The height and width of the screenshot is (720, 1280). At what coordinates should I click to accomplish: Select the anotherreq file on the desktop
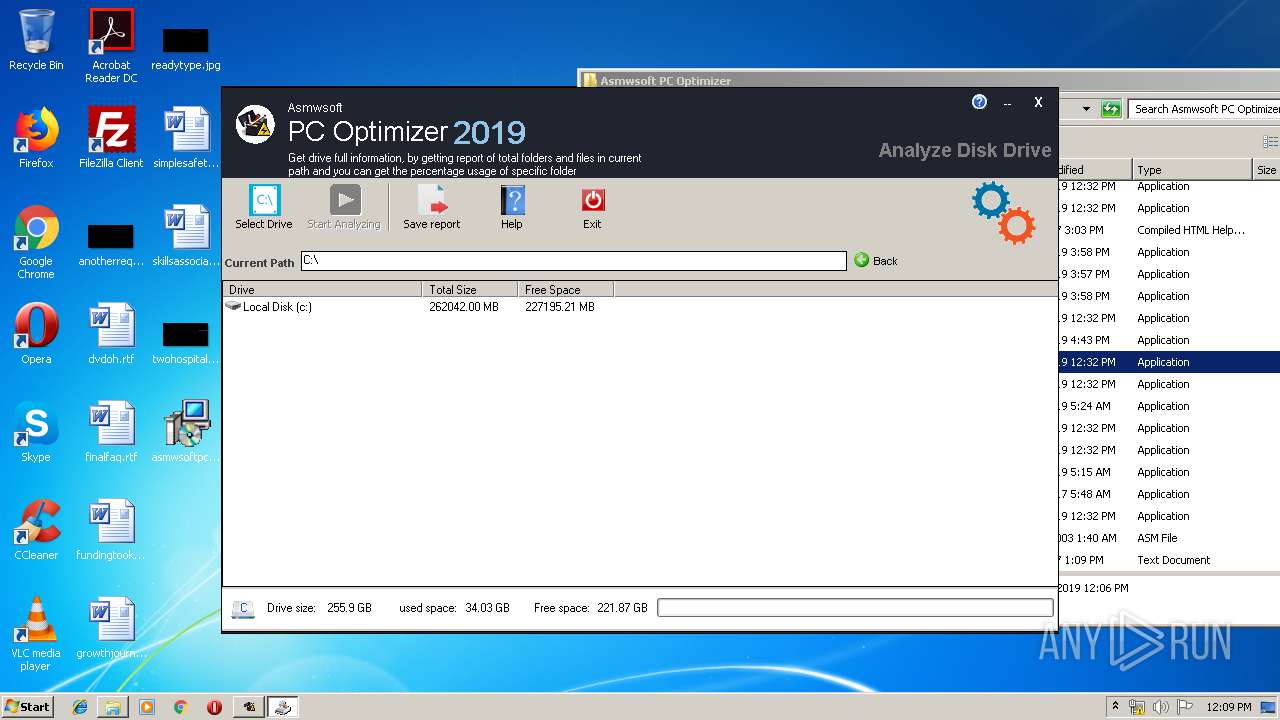[111, 244]
